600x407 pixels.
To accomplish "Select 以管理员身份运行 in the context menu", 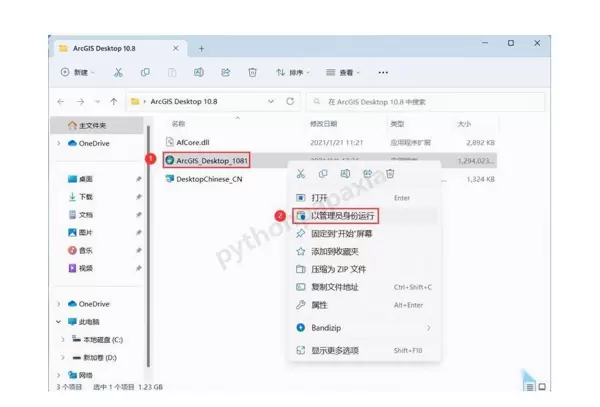I will pyautogui.click(x=343, y=215).
